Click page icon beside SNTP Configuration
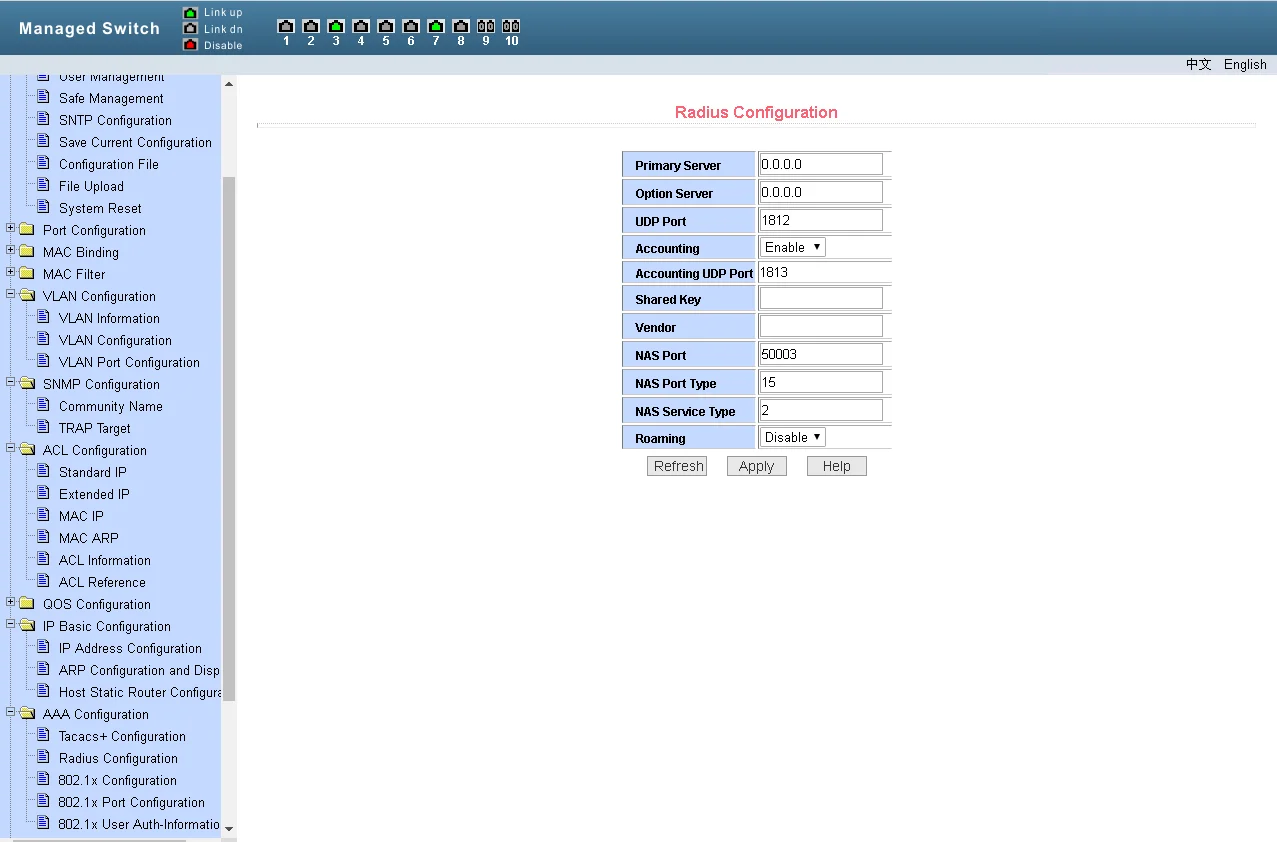Screen dimensions: 1277x842 [43, 119]
